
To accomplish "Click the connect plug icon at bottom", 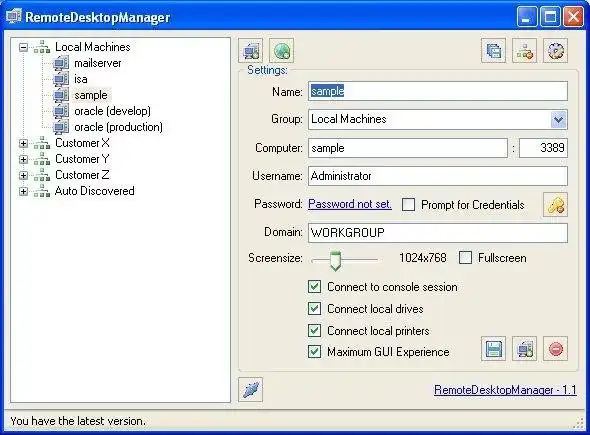I will (x=251, y=389).
